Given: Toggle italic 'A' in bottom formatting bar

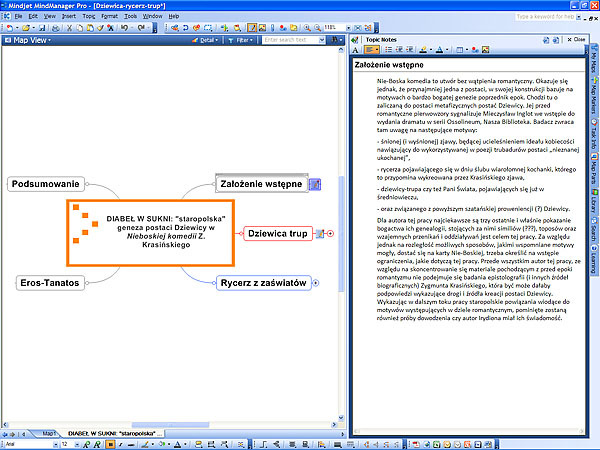Looking at the screenshot, I should click(x=97, y=445).
